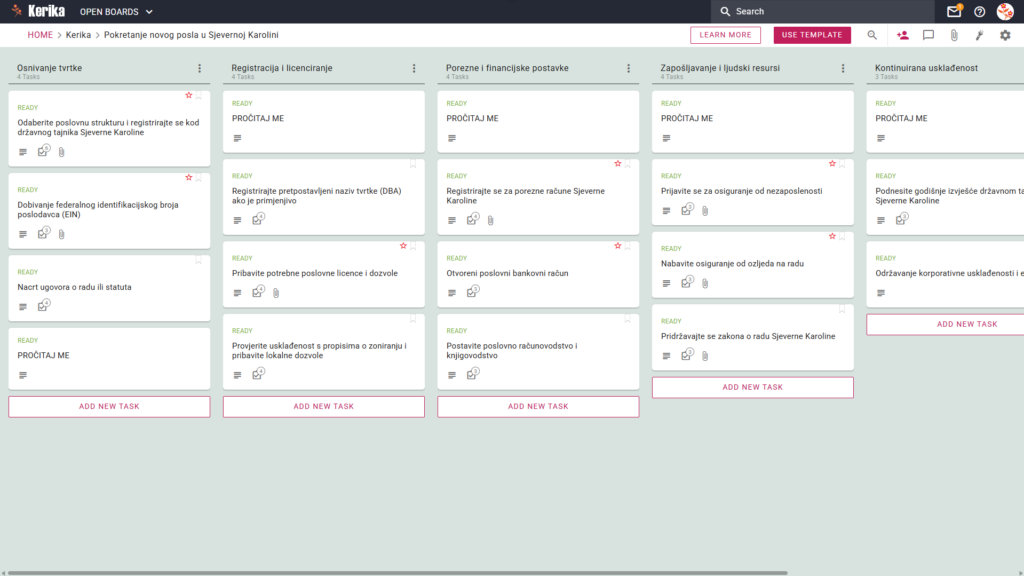Image resolution: width=1024 pixels, height=576 pixels.
Task: Open board attachments paperclip icon
Action: click(x=954, y=35)
